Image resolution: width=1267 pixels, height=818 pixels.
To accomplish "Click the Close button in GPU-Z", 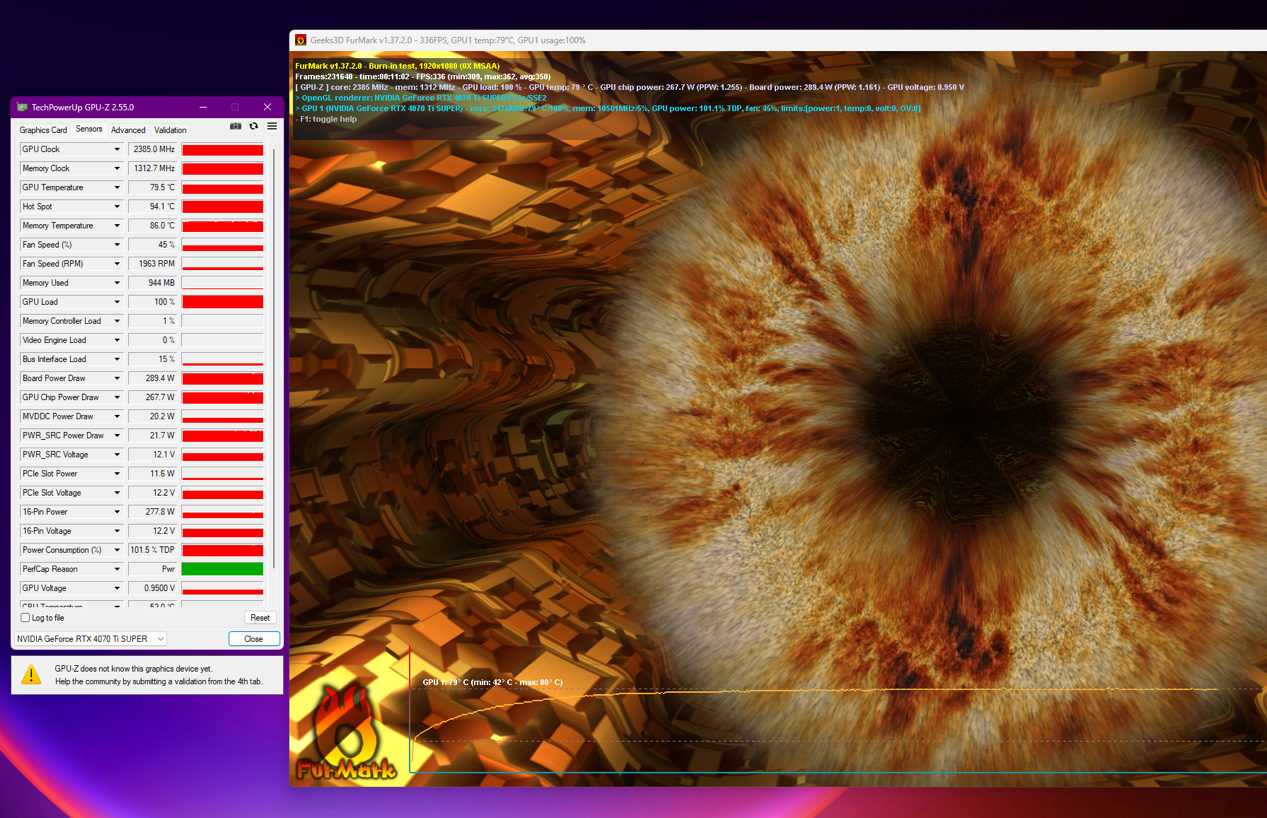I will tap(253, 639).
